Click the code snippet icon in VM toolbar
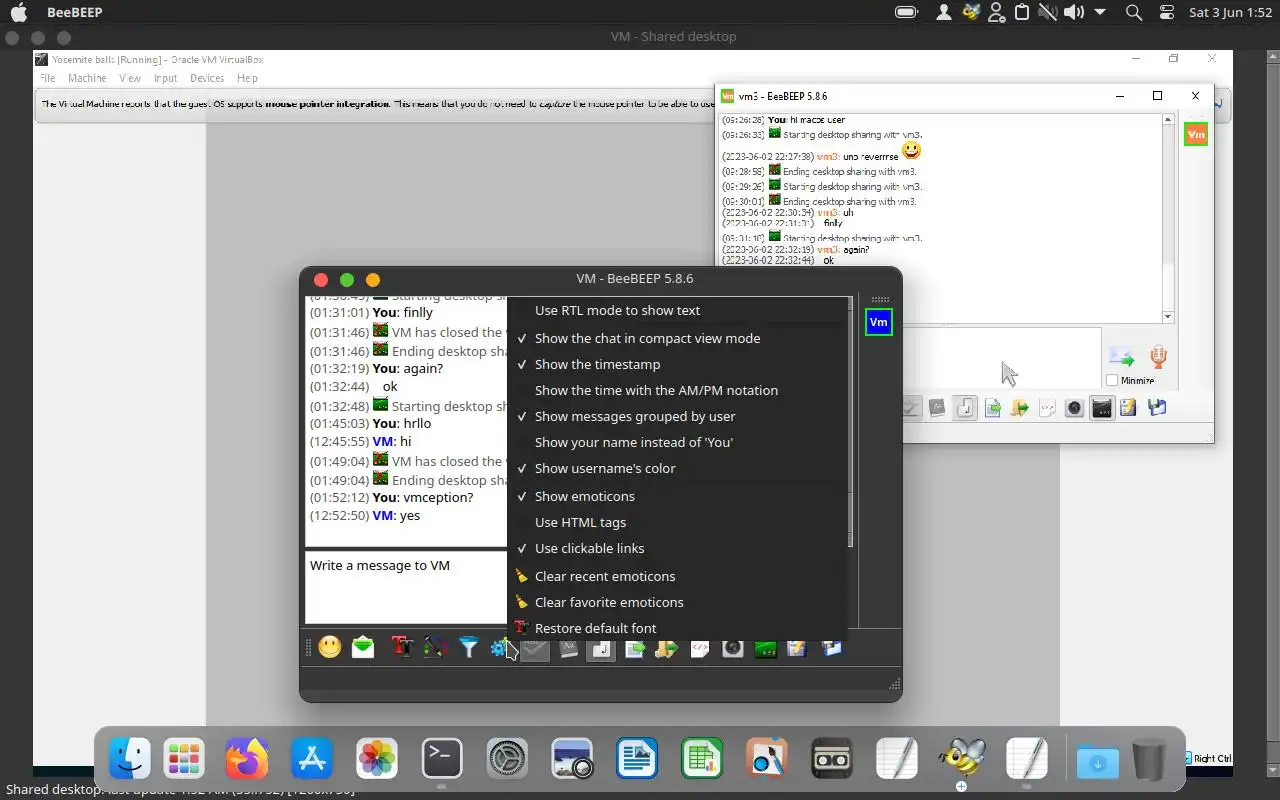This screenshot has height=800, width=1280. click(x=700, y=649)
